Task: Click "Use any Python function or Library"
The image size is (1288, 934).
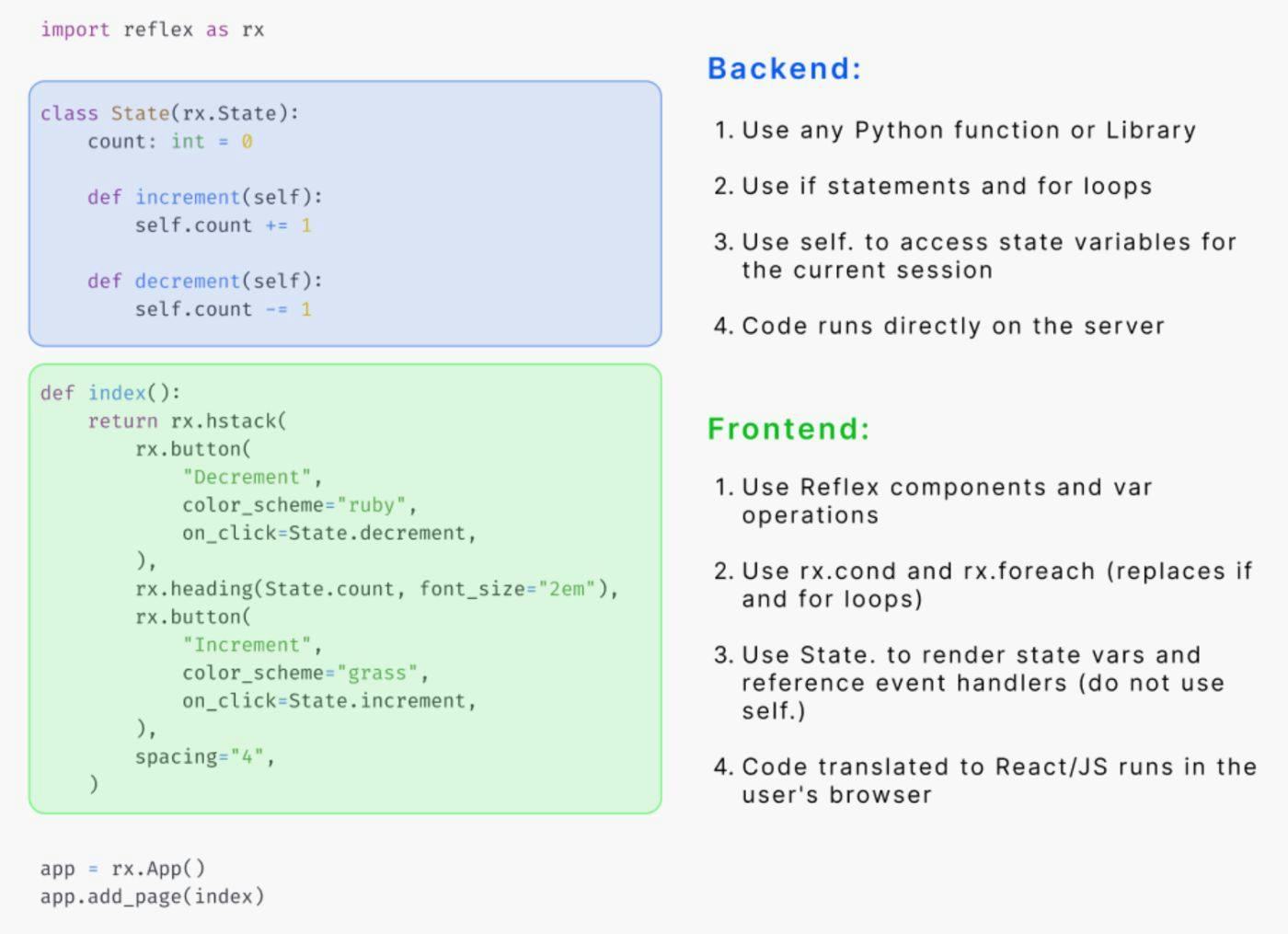Action: (x=968, y=131)
